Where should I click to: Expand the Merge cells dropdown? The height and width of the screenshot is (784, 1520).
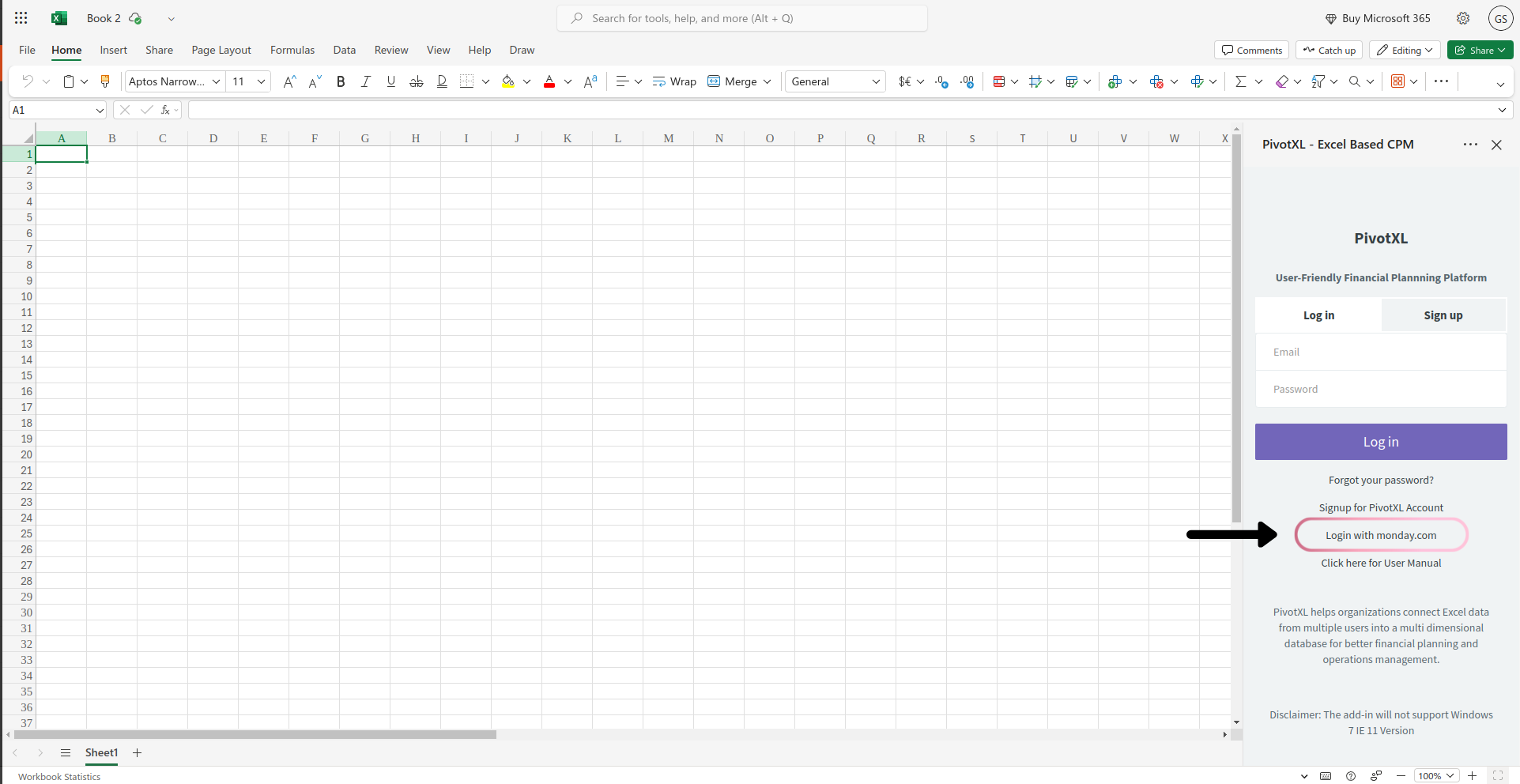pyautogui.click(x=767, y=81)
